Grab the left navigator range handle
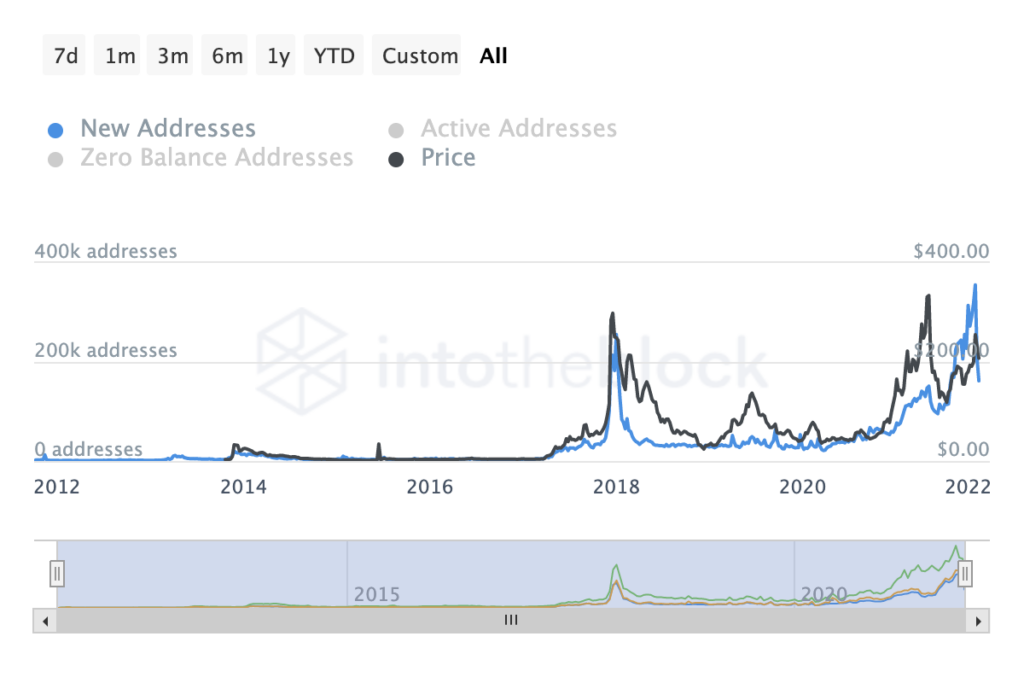This screenshot has width=1024, height=683. [57, 574]
